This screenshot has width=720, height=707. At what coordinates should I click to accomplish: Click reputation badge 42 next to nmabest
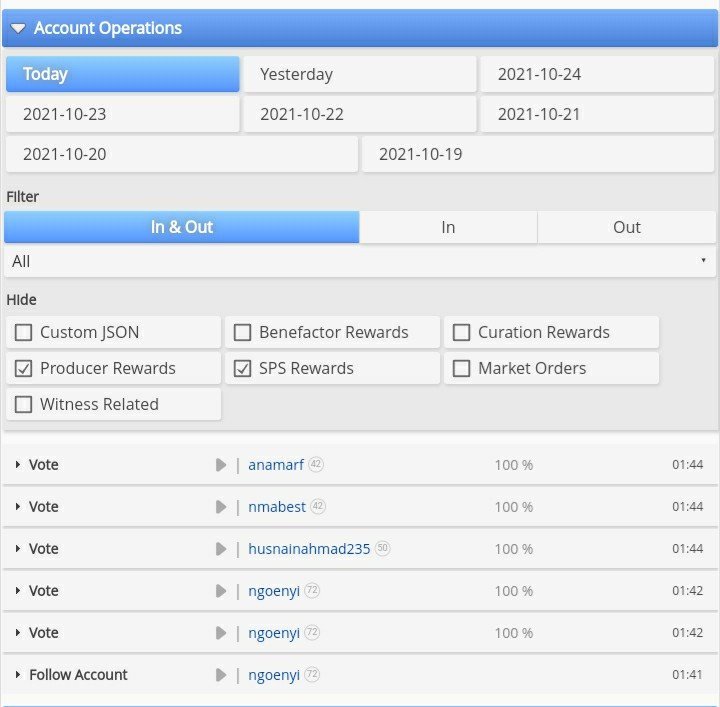pyautogui.click(x=318, y=506)
